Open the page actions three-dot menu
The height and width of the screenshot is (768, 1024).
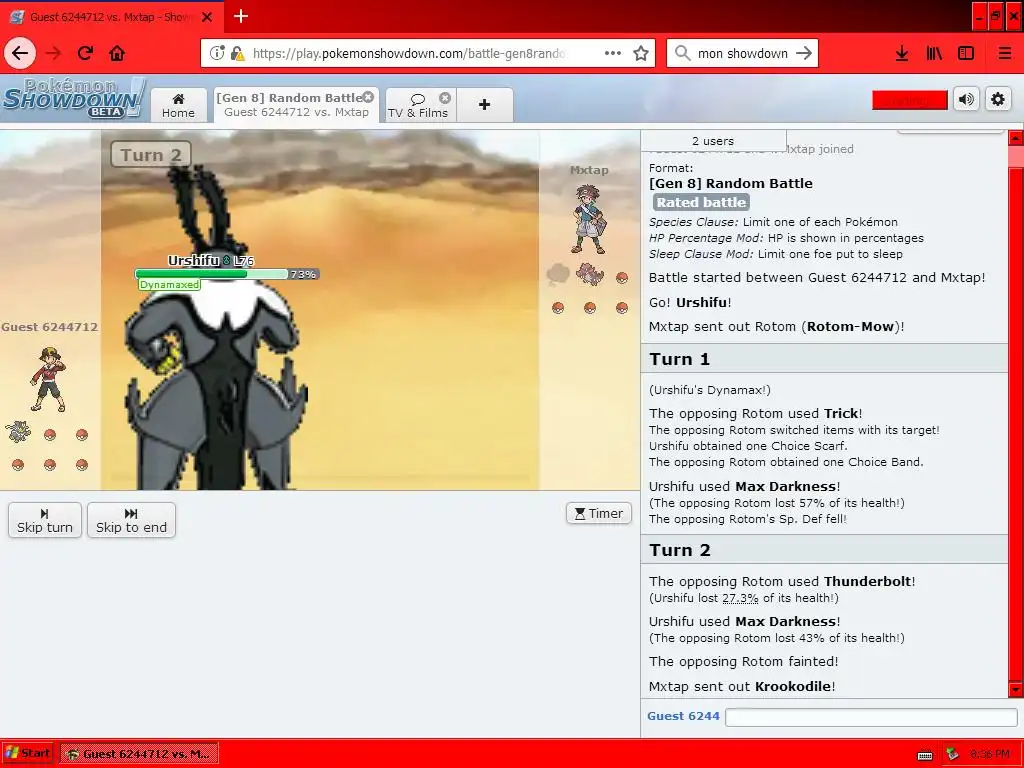click(613, 54)
